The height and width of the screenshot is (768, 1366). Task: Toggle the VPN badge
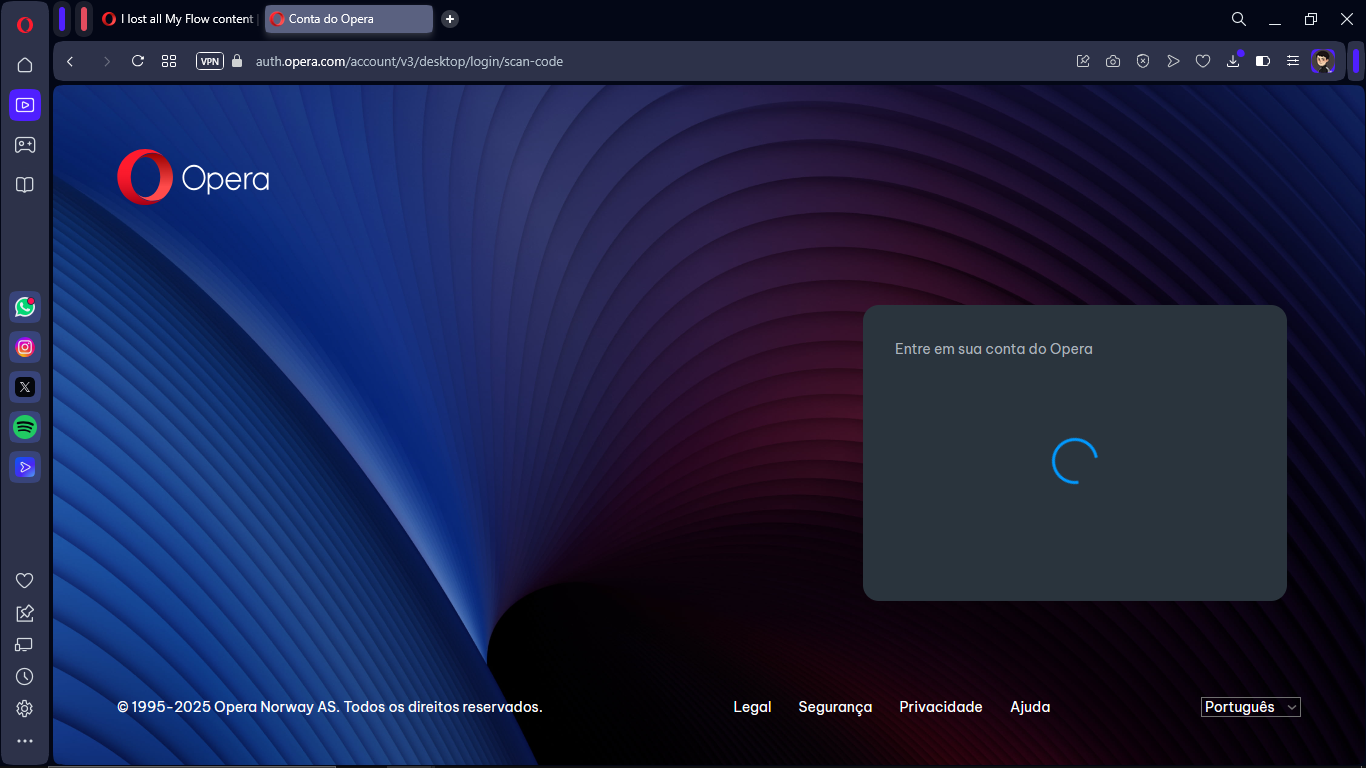click(x=210, y=61)
